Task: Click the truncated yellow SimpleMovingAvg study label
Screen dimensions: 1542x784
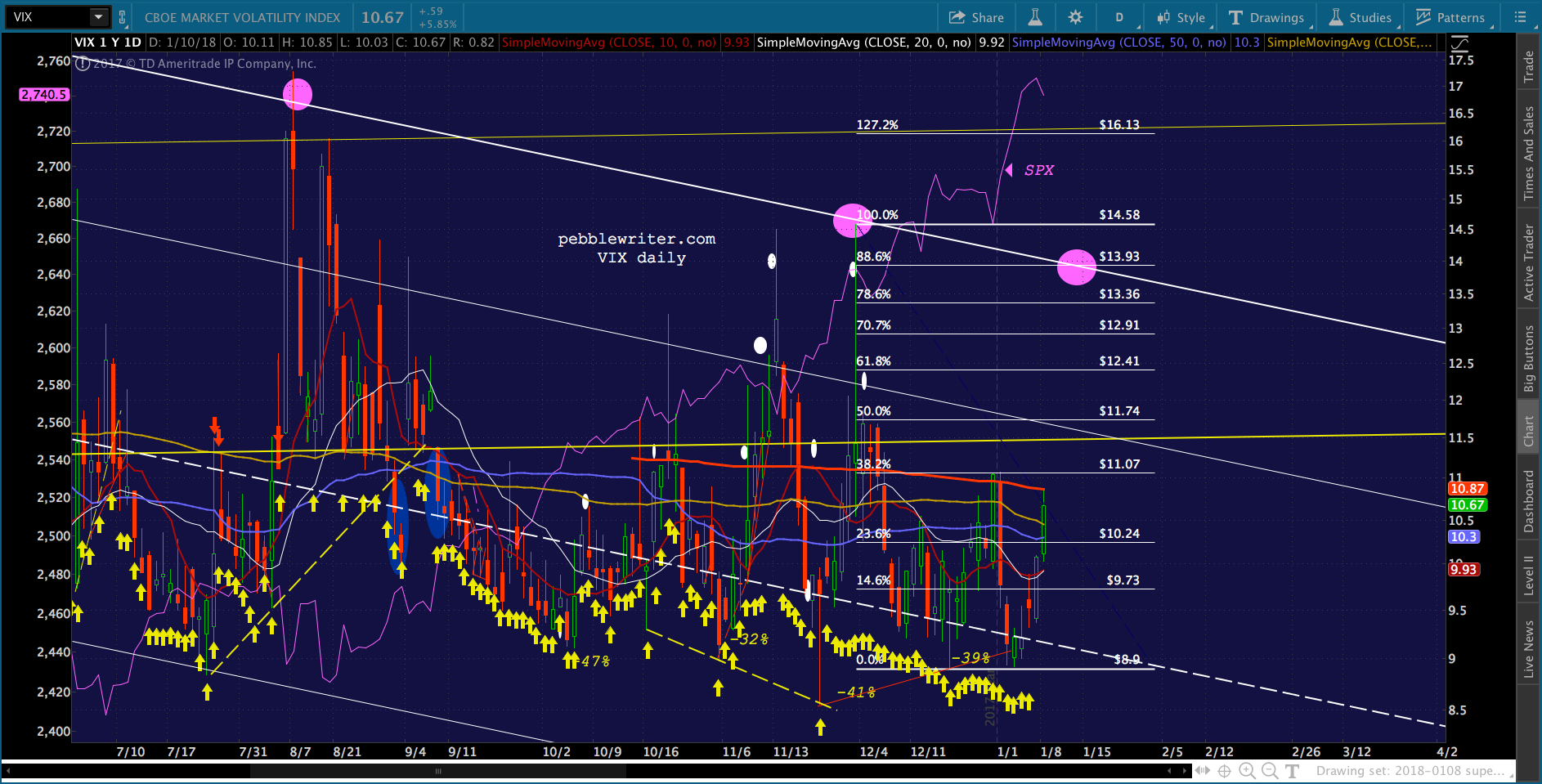Action: point(1350,43)
